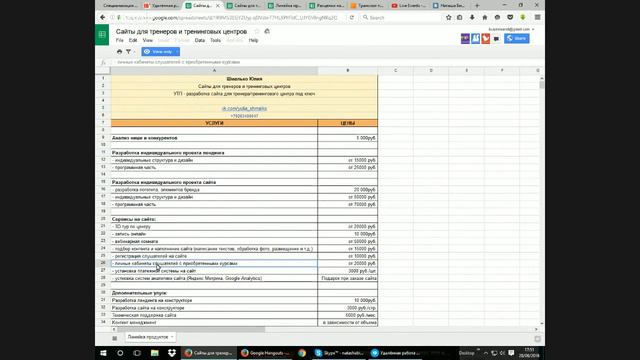Reload the page in browser
The image size is (640, 360).
(x=352, y=18)
